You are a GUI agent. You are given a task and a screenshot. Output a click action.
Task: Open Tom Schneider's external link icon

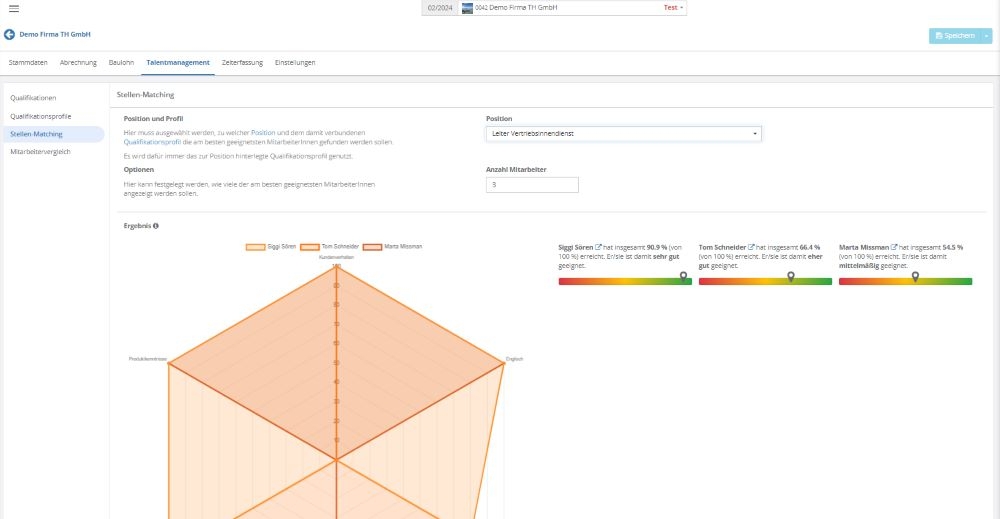click(751, 247)
